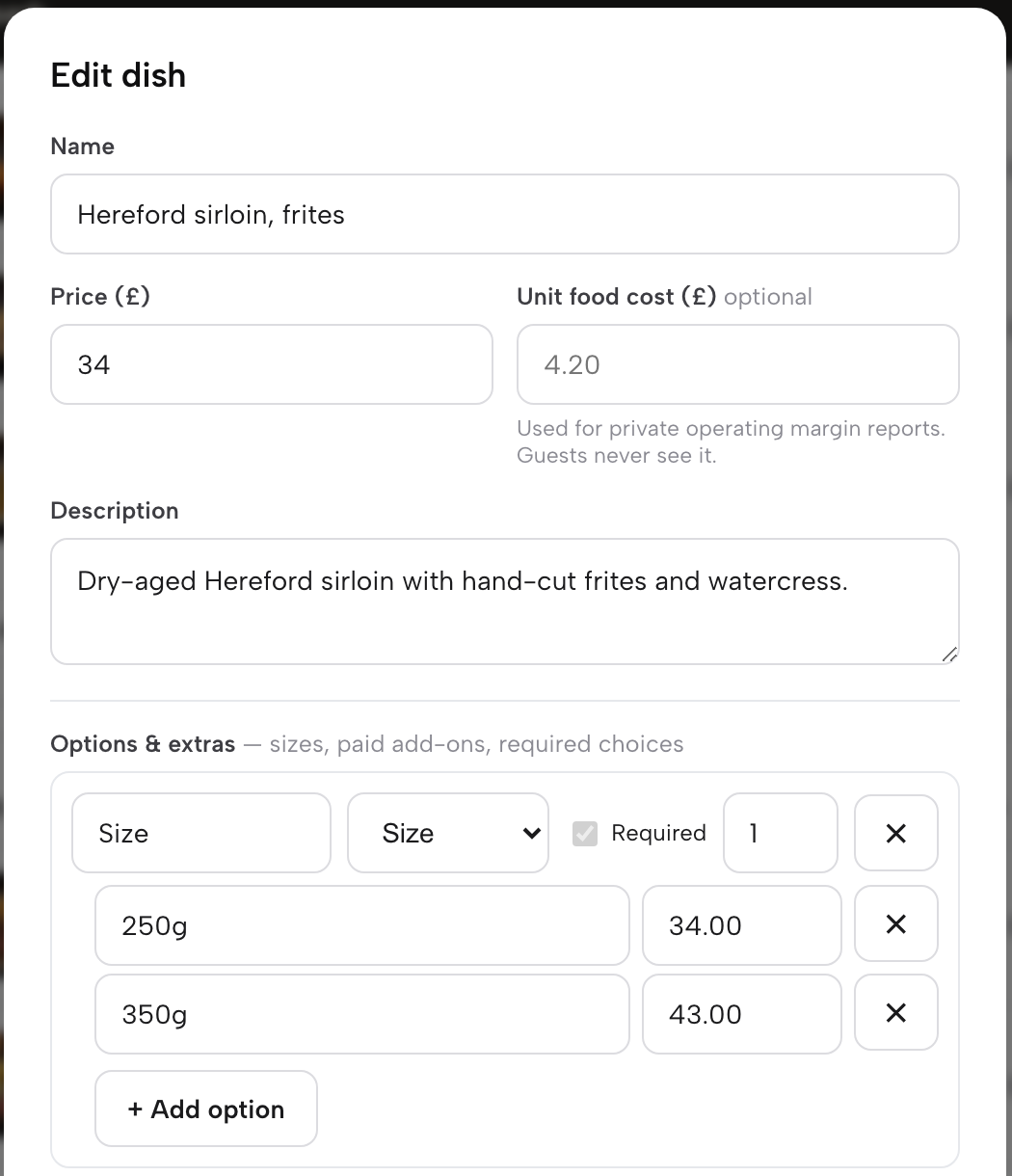Image resolution: width=1012 pixels, height=1176 pixels.
Task: Click the required count field showing 1
Action: (781, 833)
